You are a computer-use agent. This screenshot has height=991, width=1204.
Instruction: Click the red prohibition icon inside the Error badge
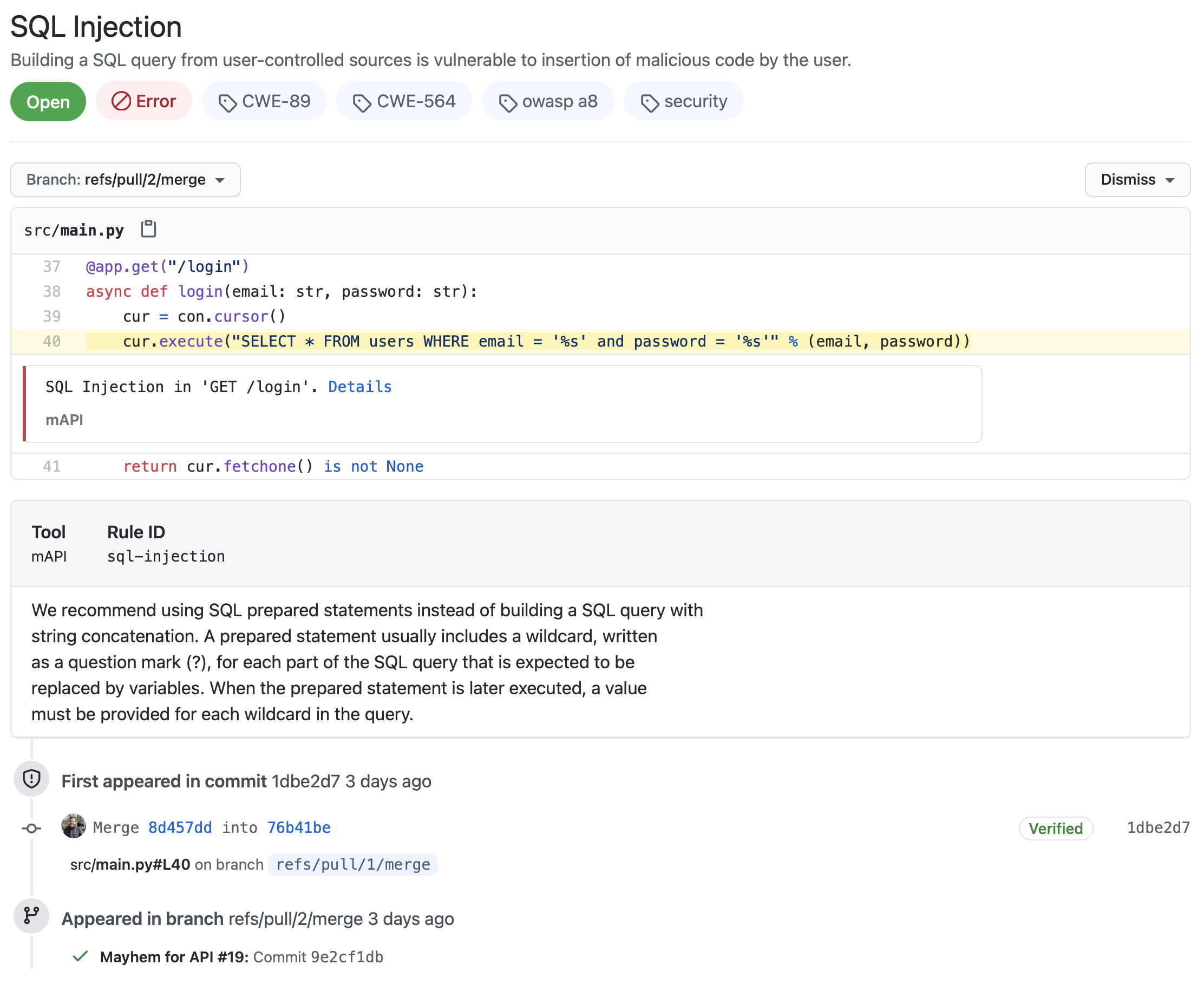[x=121, y=101]
